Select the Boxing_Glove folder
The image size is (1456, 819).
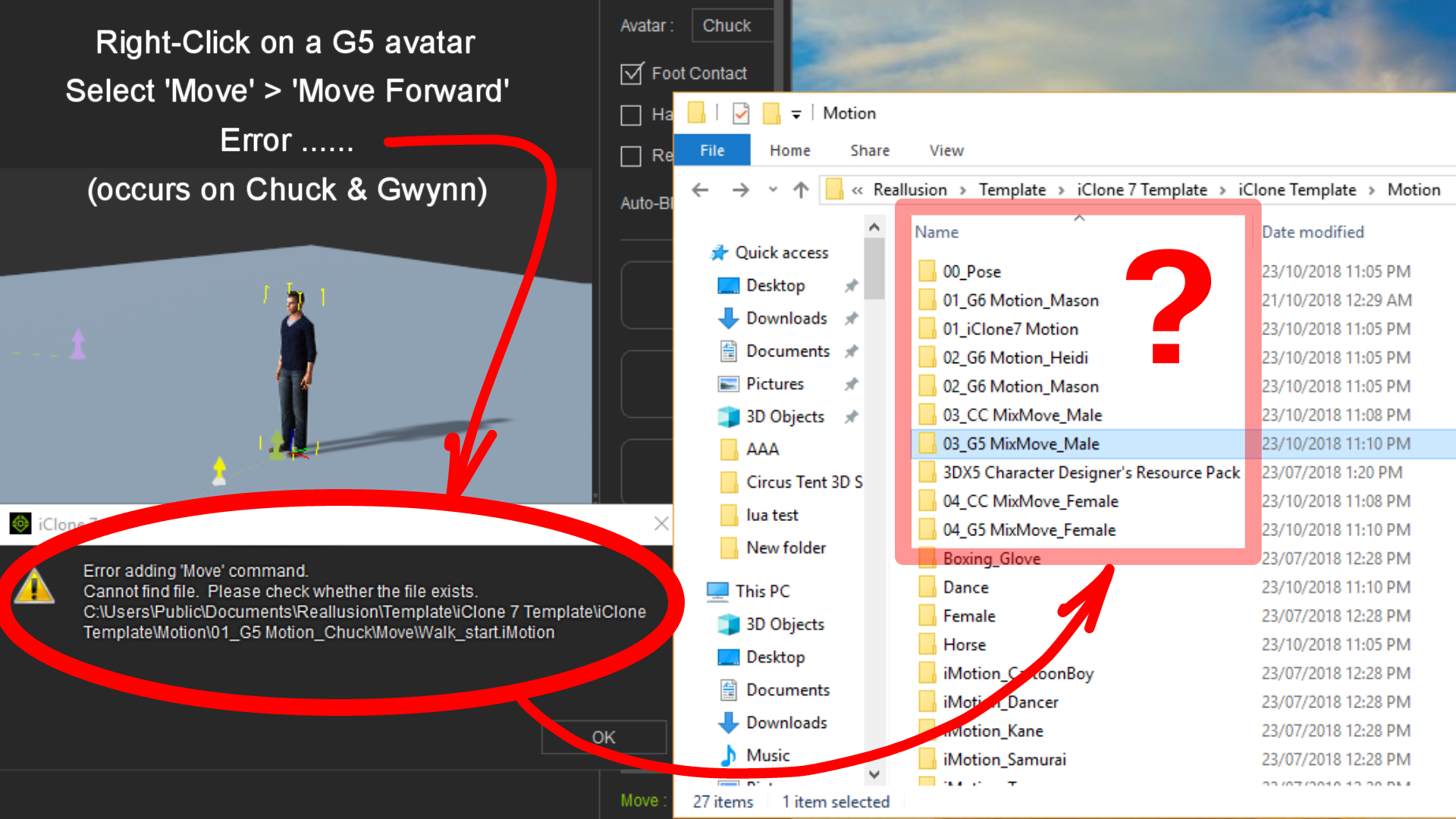point(991,559)
